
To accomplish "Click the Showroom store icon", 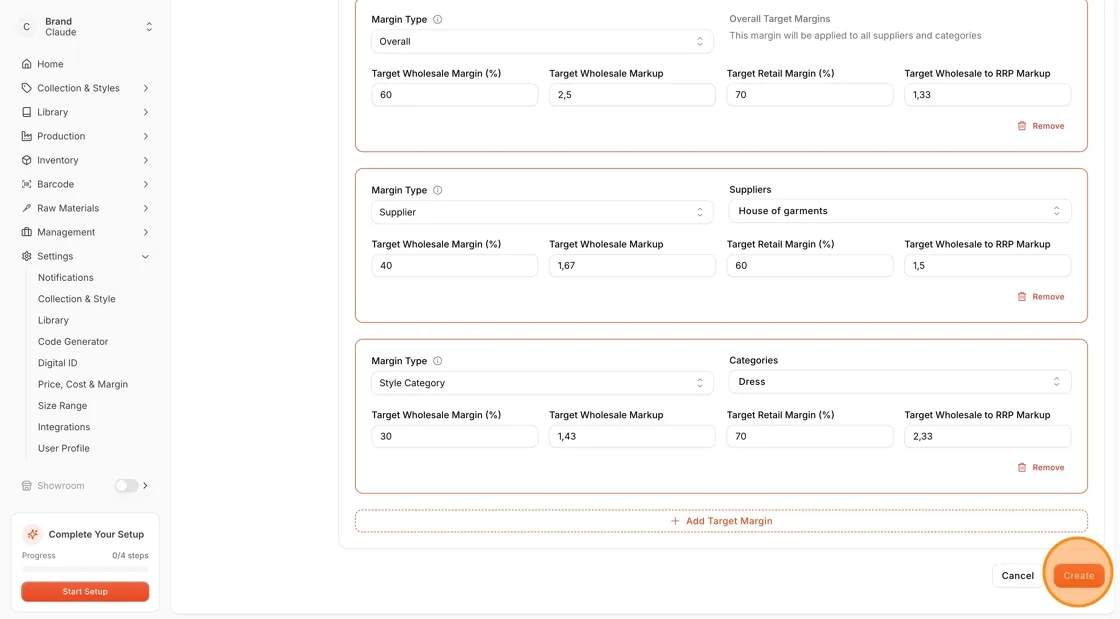I will point(26,485).
